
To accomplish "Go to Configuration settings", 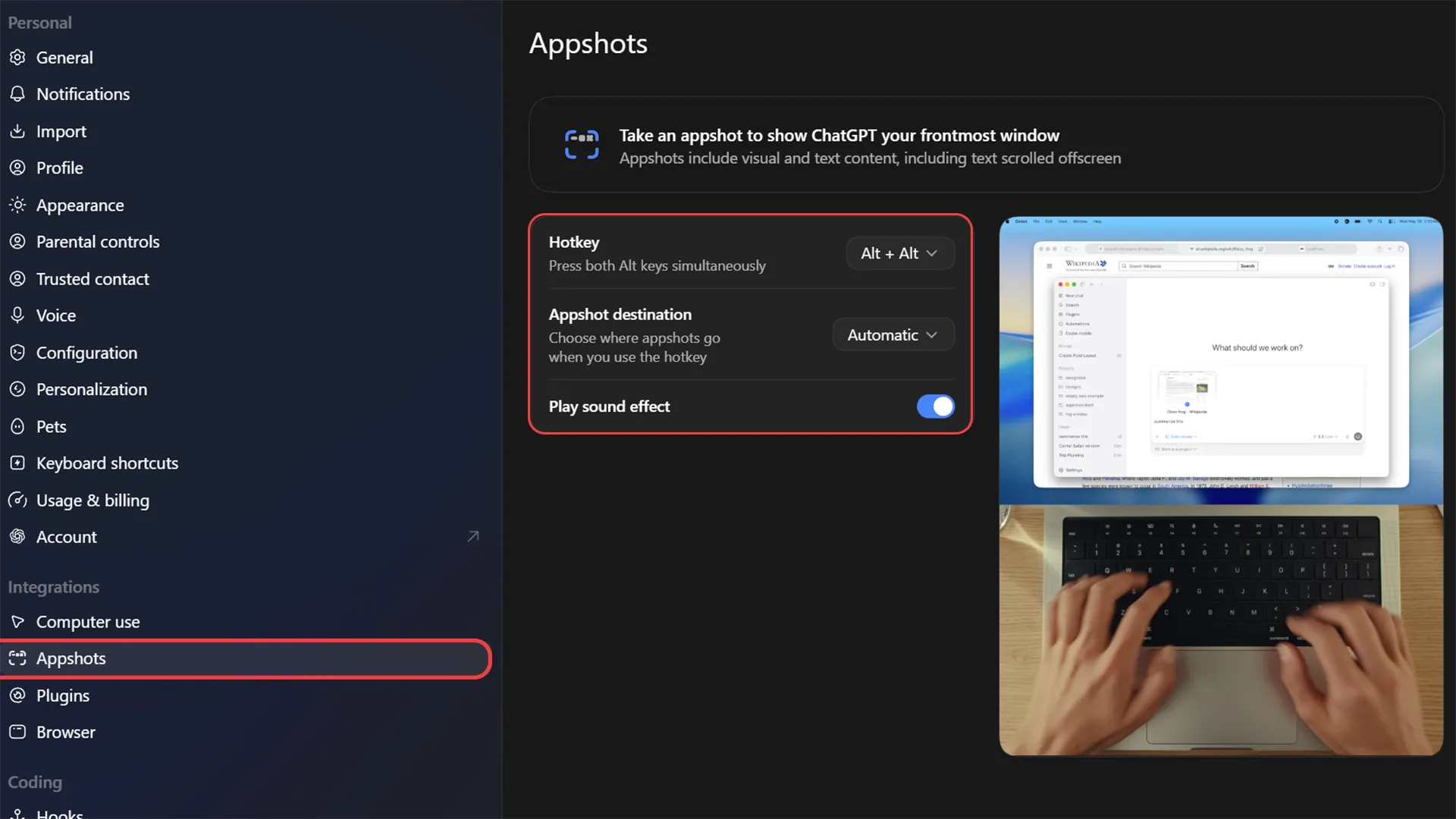I will 246,353.
